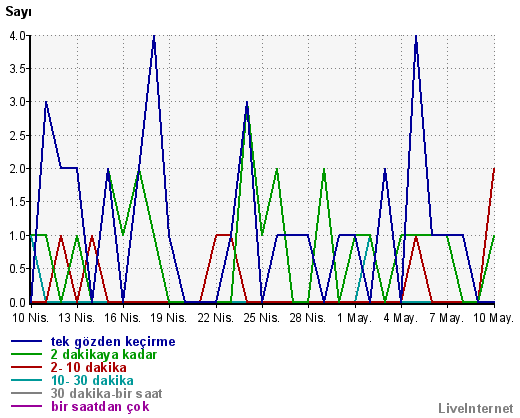This screenshot has width=520, height=418.
Task: Click the 4.0 y-axis value
Action: [18, 36]
